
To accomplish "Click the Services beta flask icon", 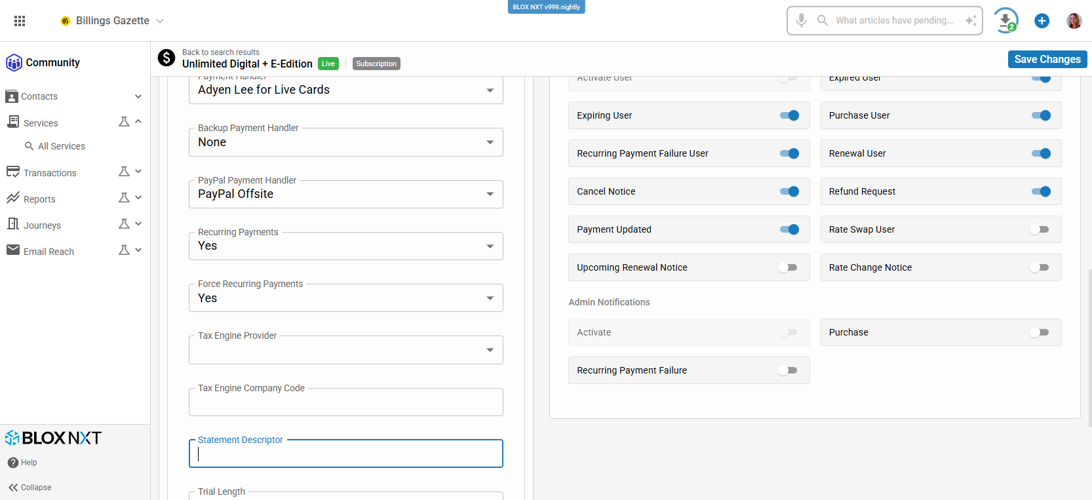I will click(x=124, y=122).
